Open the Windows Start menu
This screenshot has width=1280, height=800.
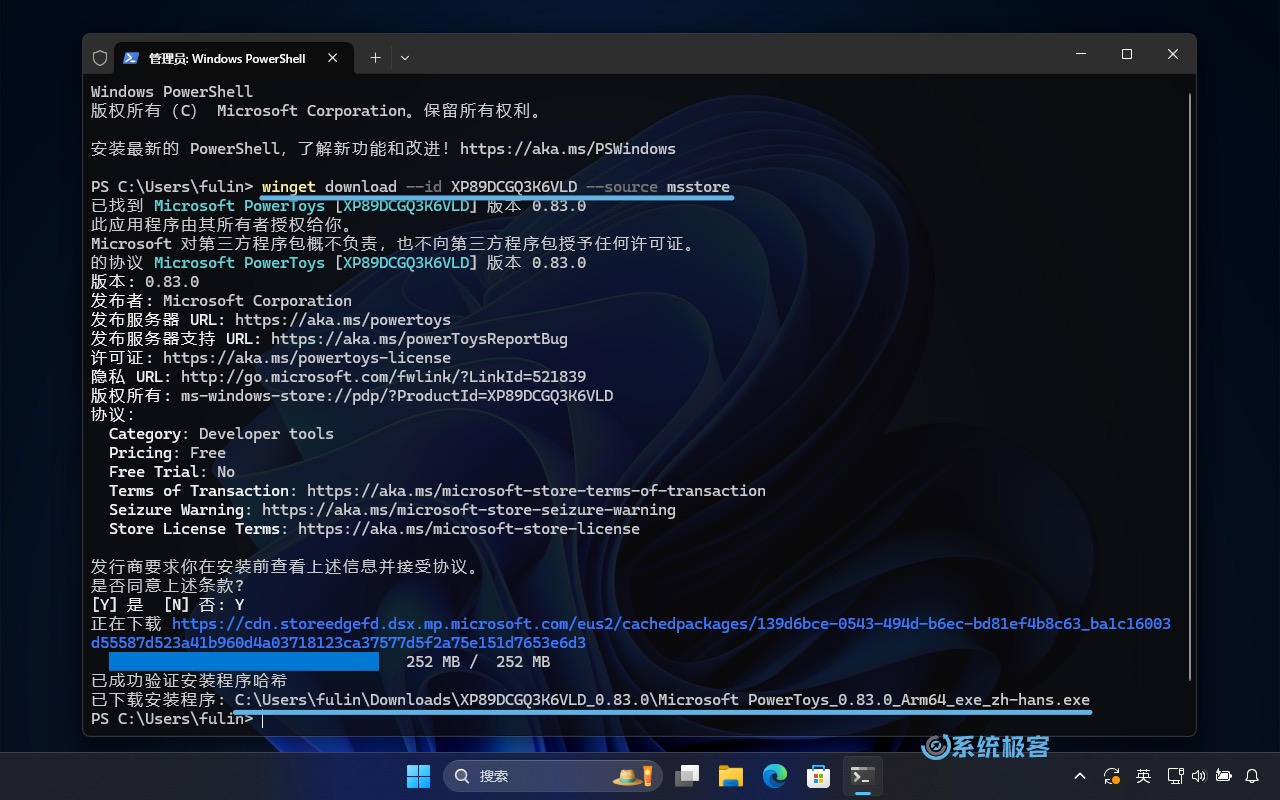click(x=418, y=776)
